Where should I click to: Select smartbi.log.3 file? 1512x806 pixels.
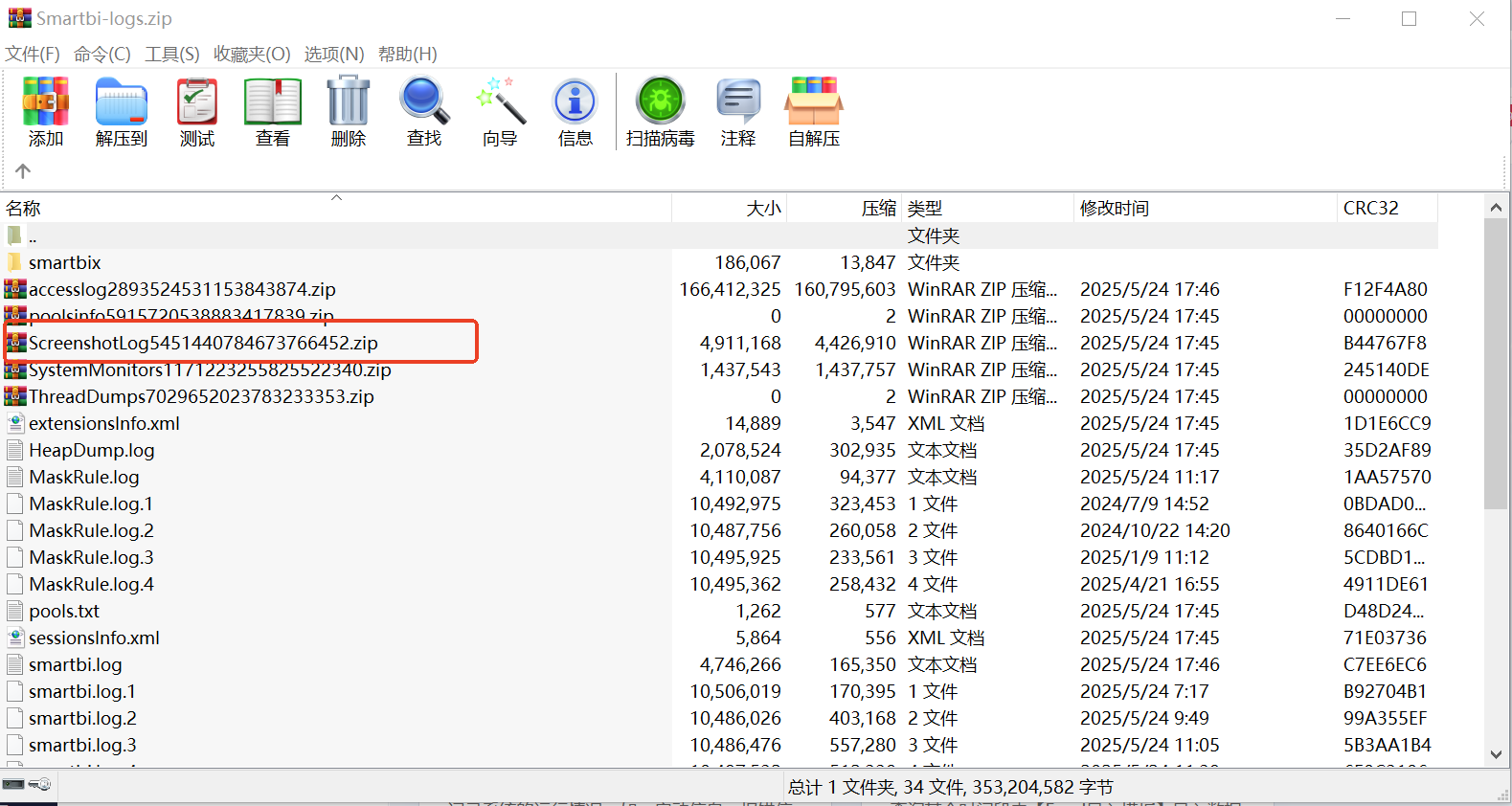coord(82,745)
